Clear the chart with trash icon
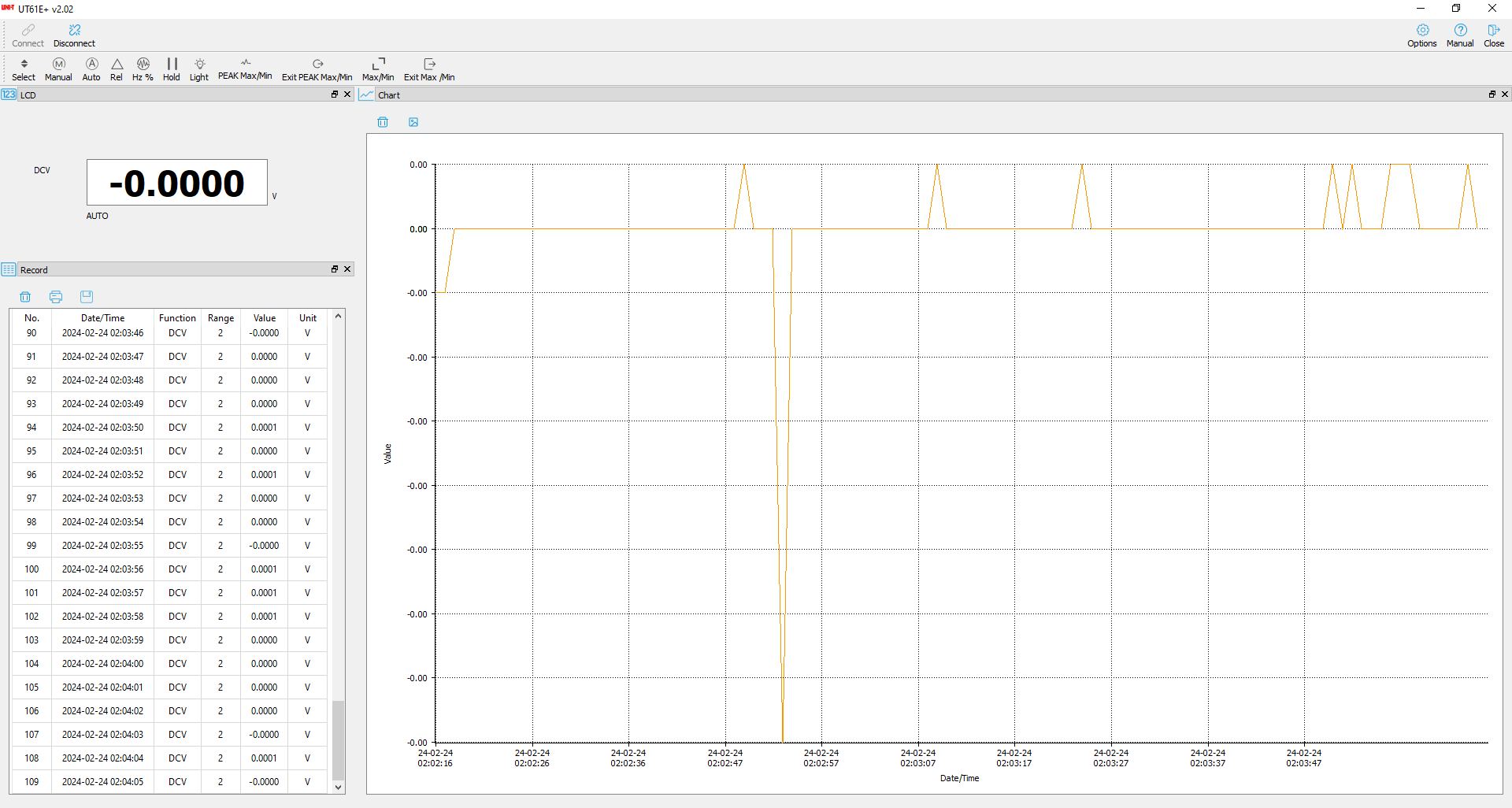This screenshot has width=1512, height=808. [383, 122]
